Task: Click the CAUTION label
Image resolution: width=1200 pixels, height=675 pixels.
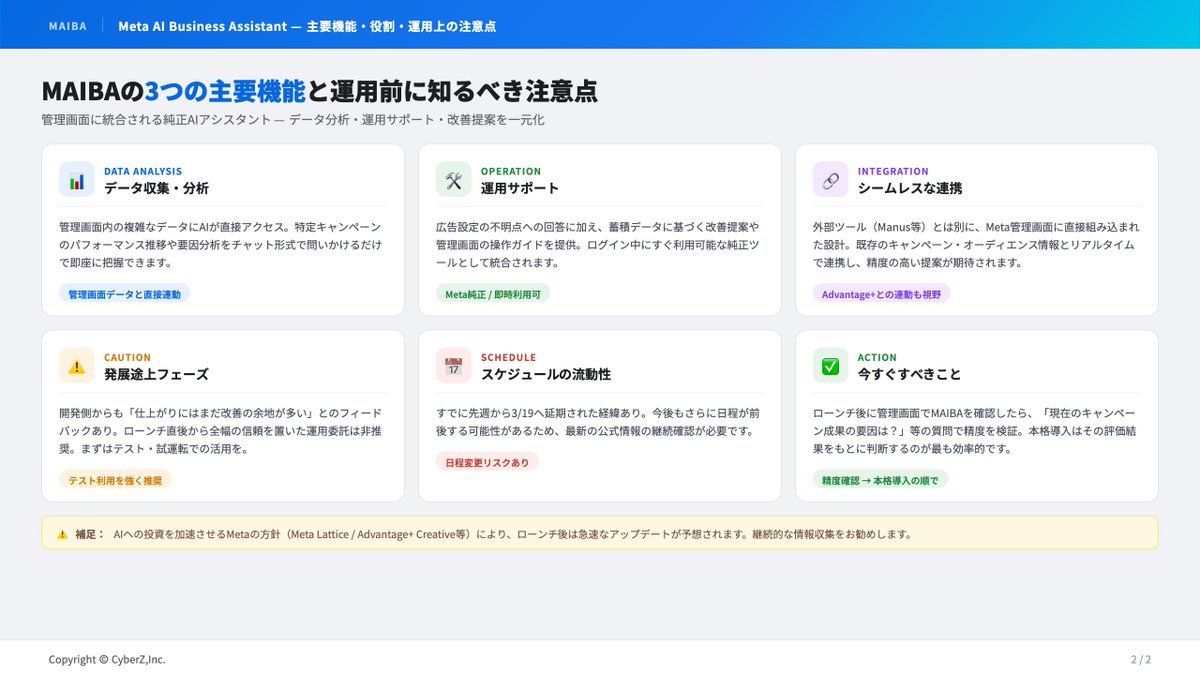Action: pos(128,357)
